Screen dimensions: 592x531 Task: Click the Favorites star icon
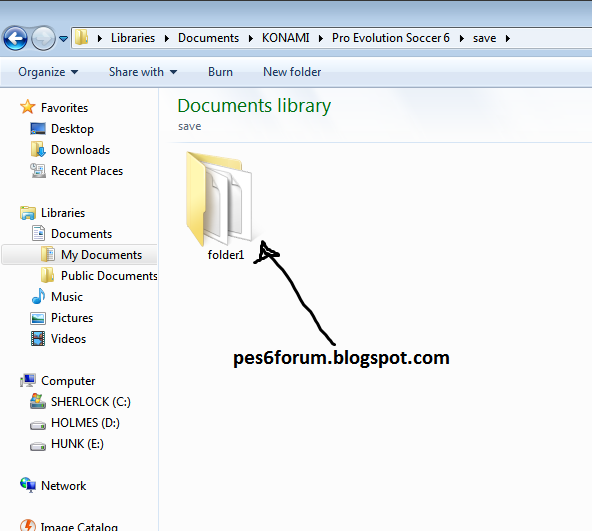pyautogui.click(x=28, y=107)
